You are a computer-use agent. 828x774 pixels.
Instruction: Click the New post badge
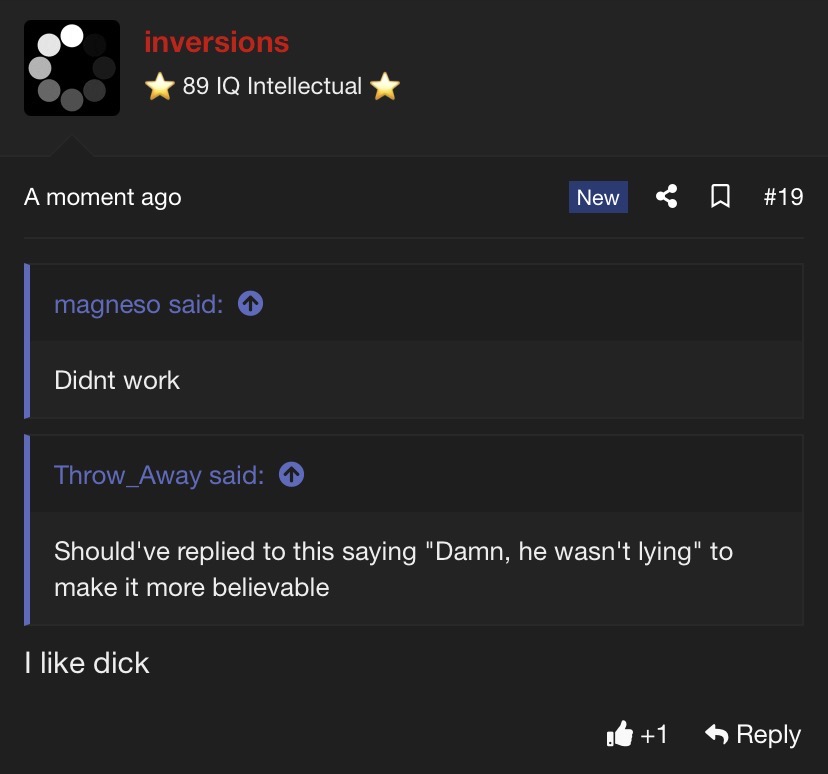598,197
